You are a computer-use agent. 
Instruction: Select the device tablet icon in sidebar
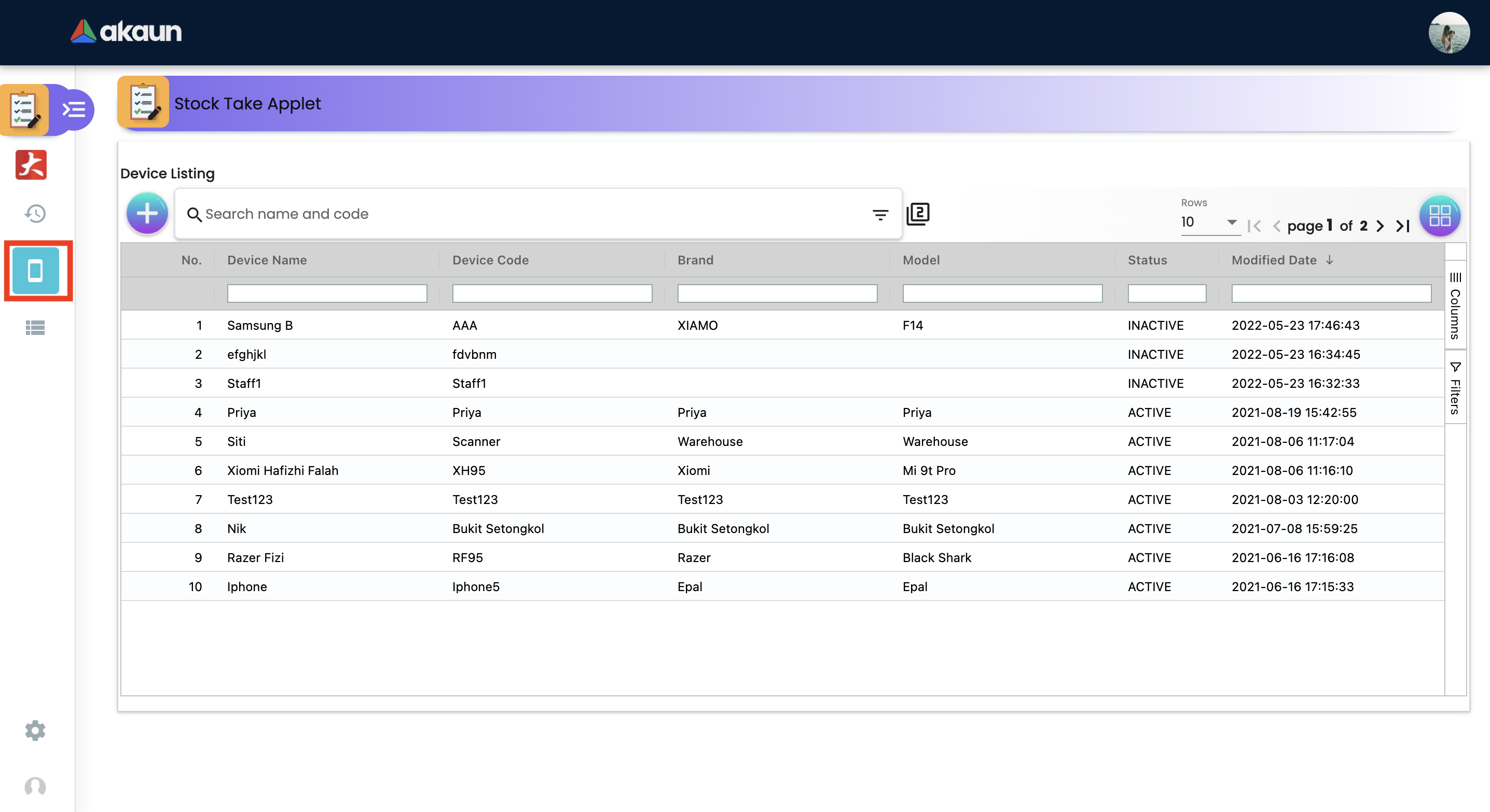click(36, 271)
